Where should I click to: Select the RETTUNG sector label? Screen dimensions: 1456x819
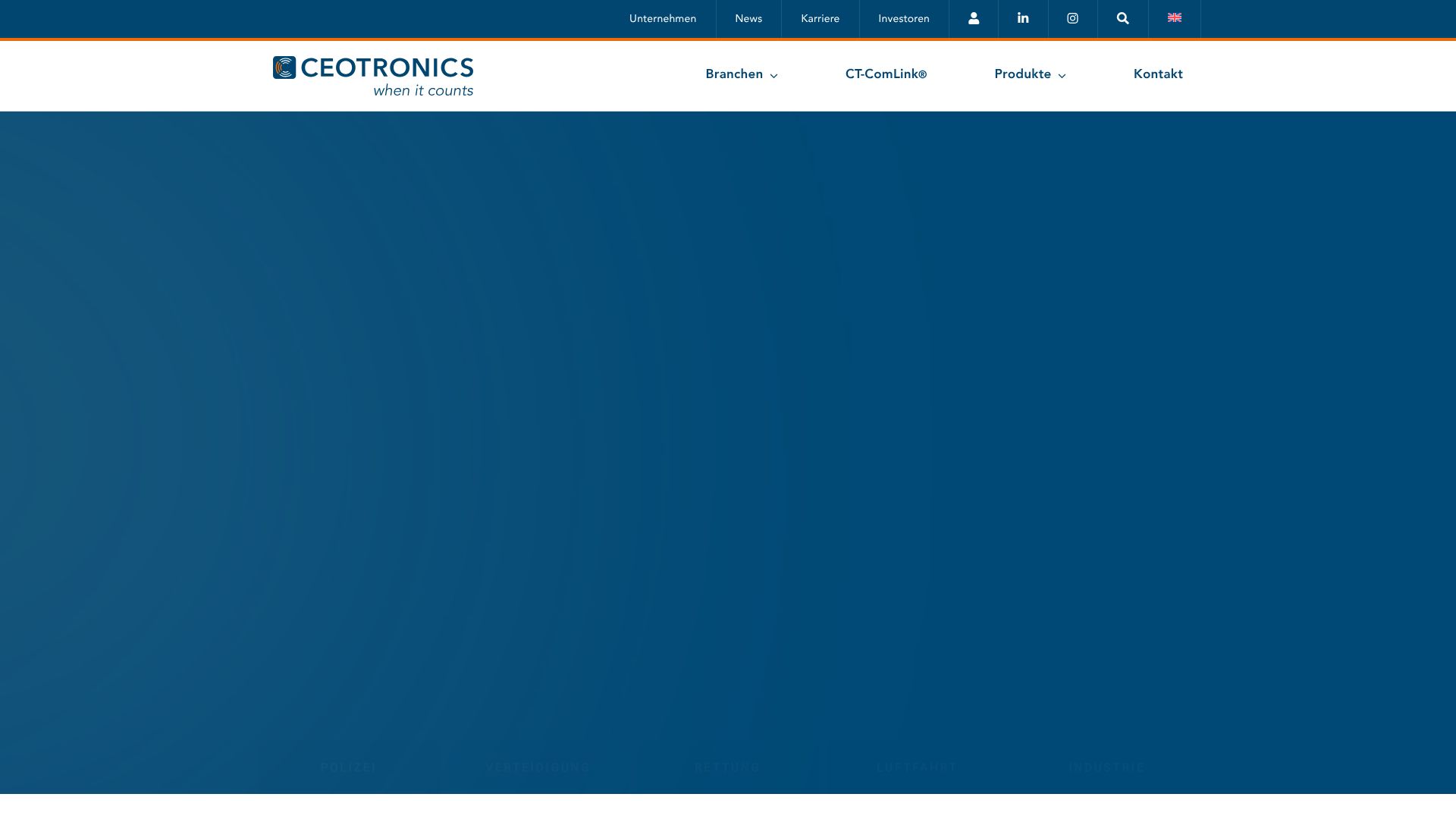pos(726,767)
